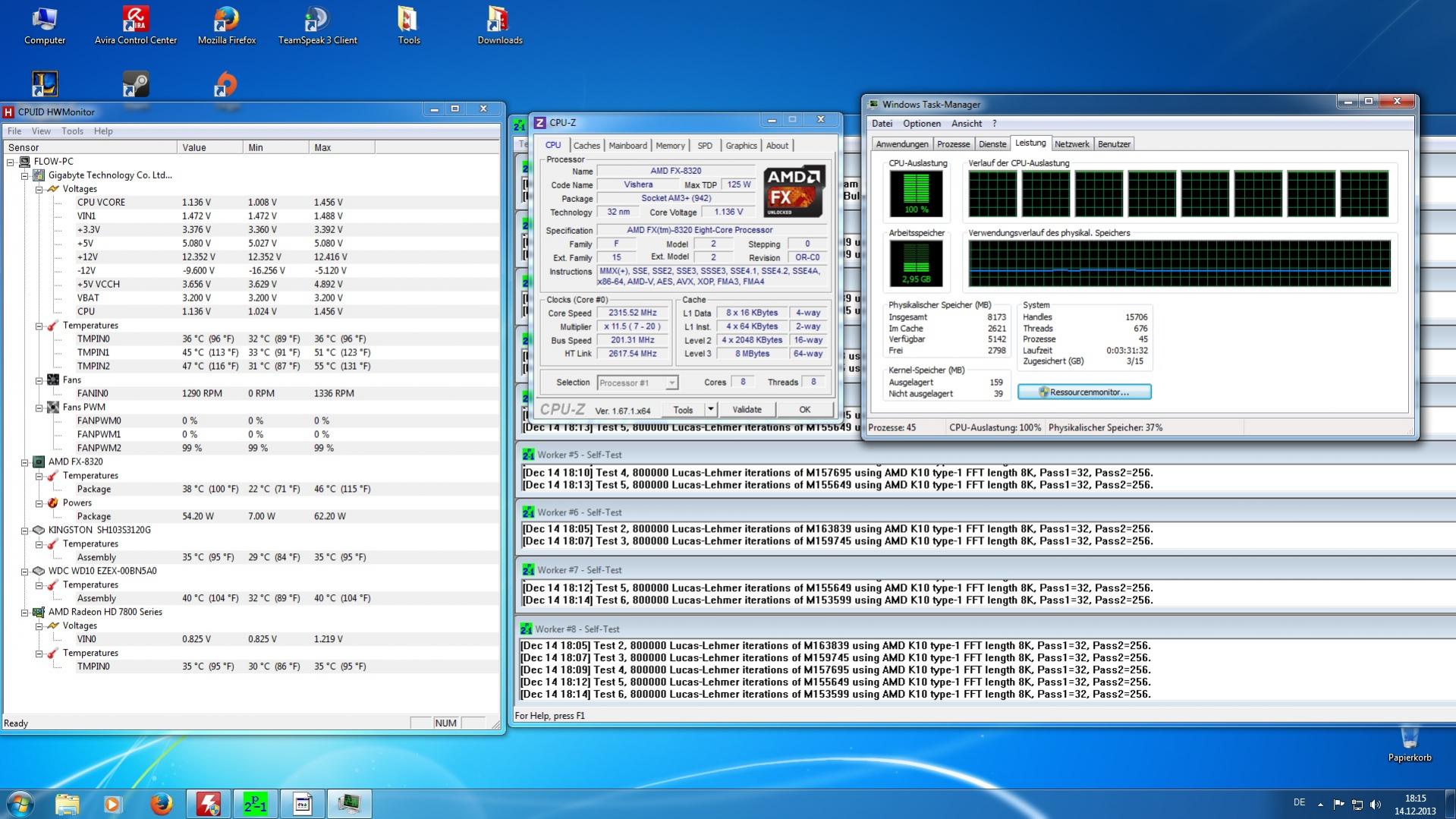This screenshot has width=1456, height=819.
Task: Open Mozilla Firefox from the desktop
Action: click(x=226, y=25)
